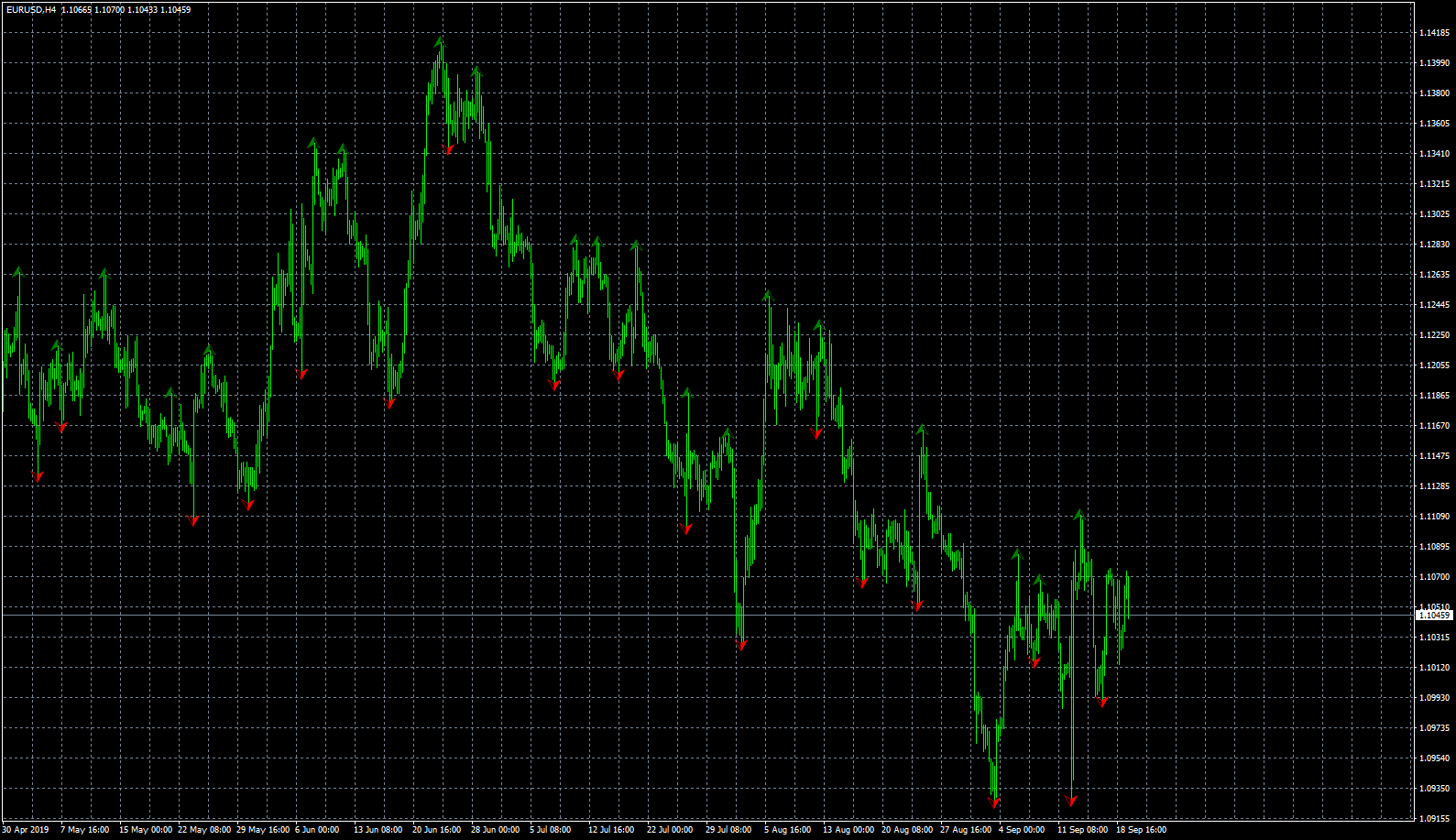Click the 1.10315 price axis label
Viewport: 1456px width, 840px height.
click(1434, 638)
